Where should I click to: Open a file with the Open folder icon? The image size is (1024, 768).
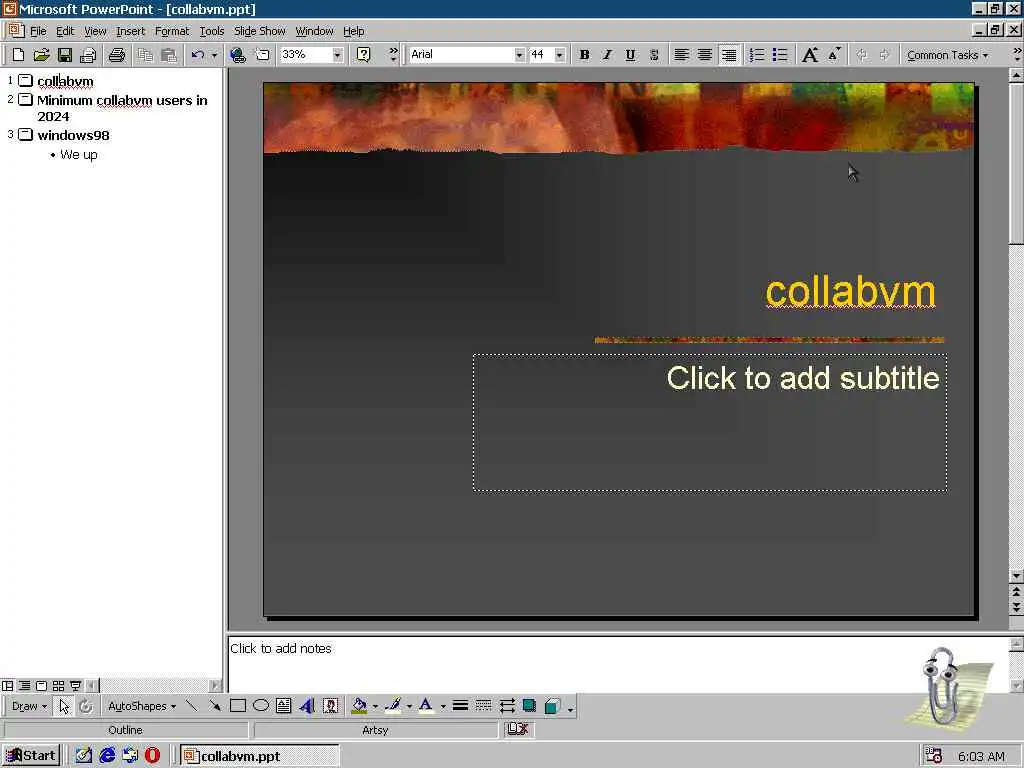click(x=41, y=55)
